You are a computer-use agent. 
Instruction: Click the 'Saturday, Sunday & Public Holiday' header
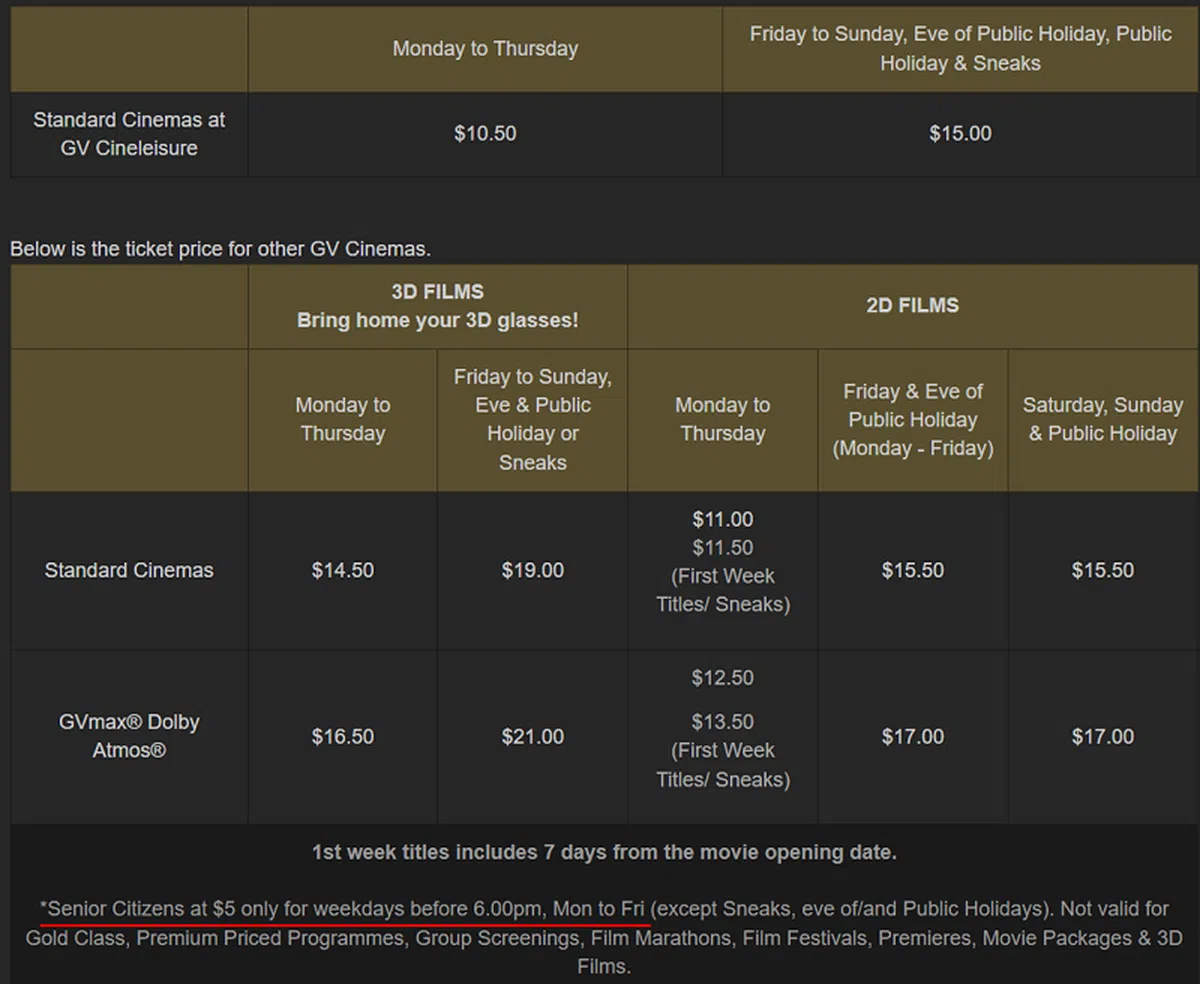click(1102, 419)
